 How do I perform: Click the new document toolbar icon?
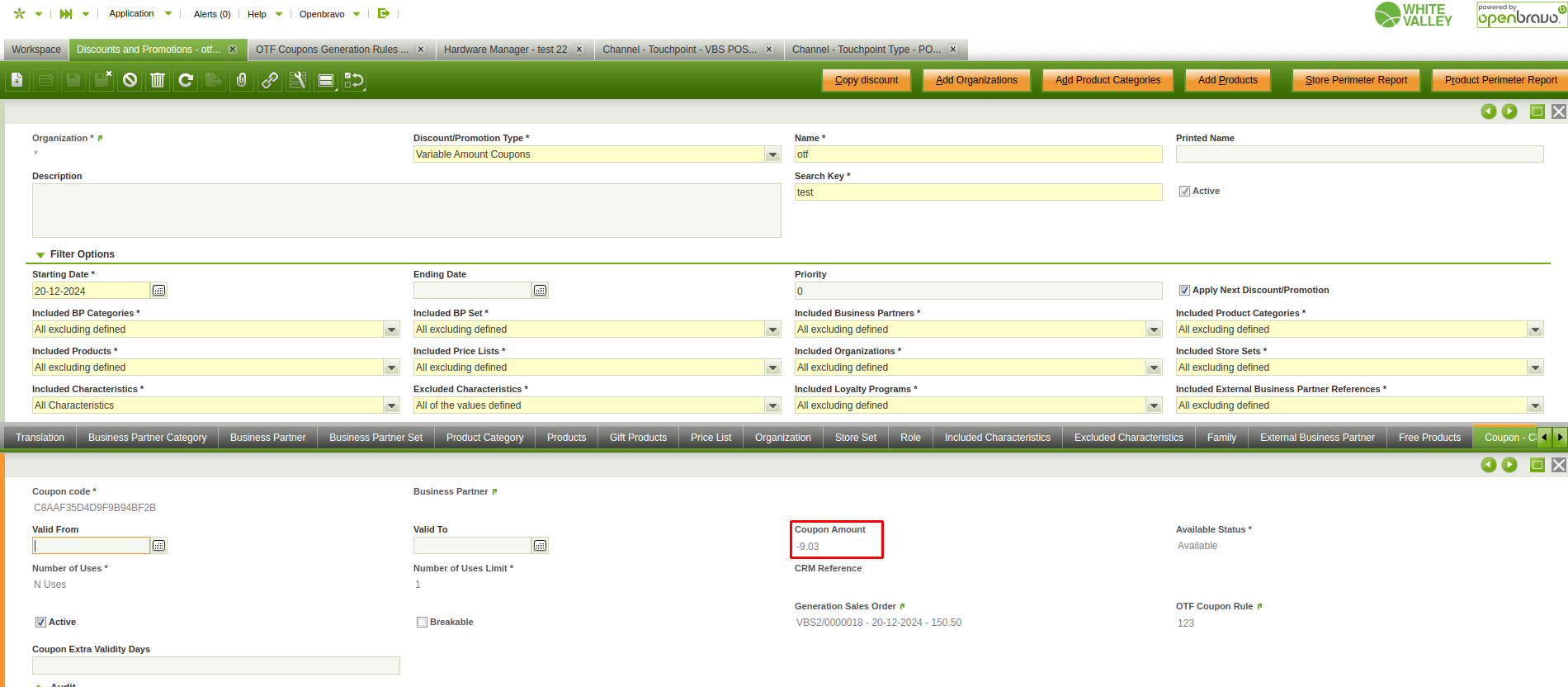[17, 80]
